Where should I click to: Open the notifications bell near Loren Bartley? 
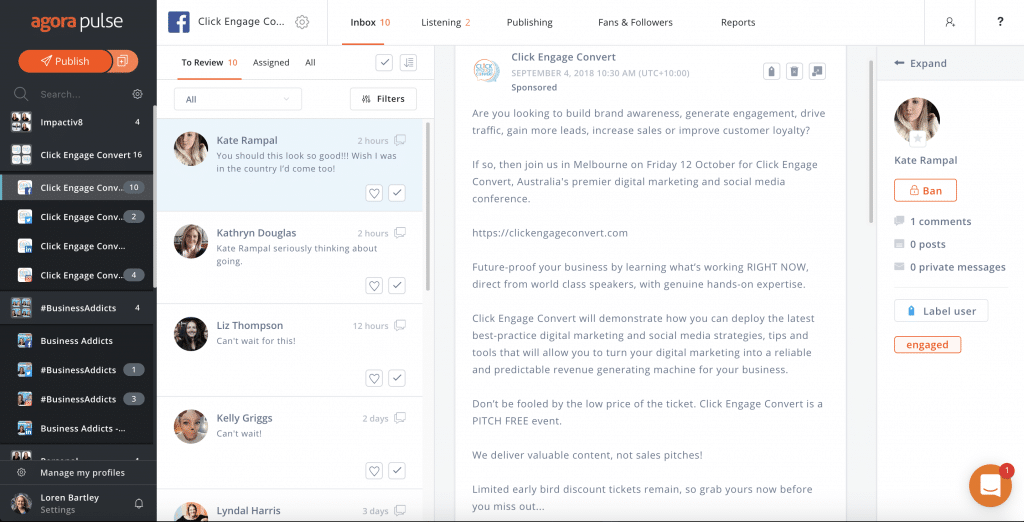coord(139,503)
